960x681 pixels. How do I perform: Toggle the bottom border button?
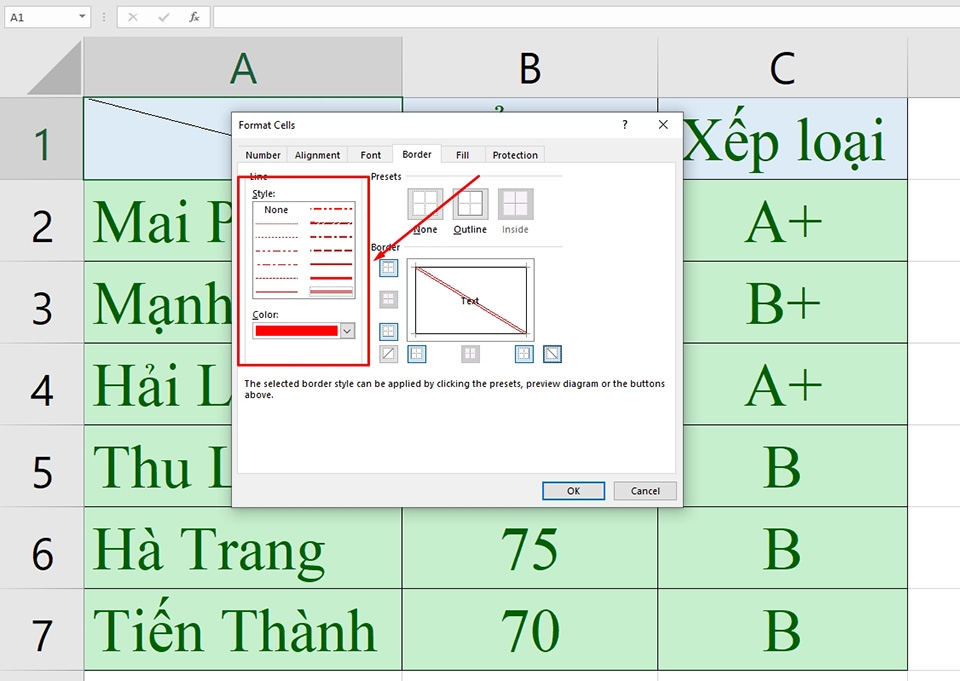(x=388, y=331)
